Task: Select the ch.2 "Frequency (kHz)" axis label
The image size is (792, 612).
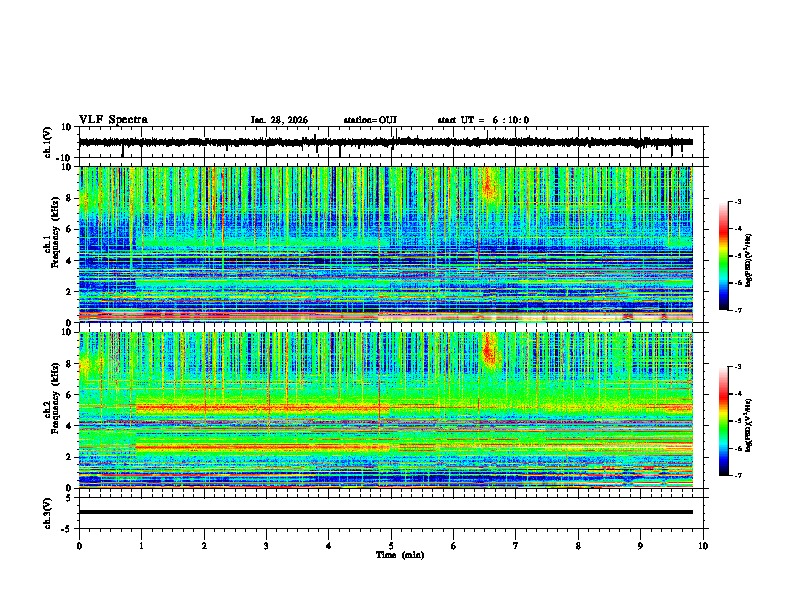Action: point(55,398)
